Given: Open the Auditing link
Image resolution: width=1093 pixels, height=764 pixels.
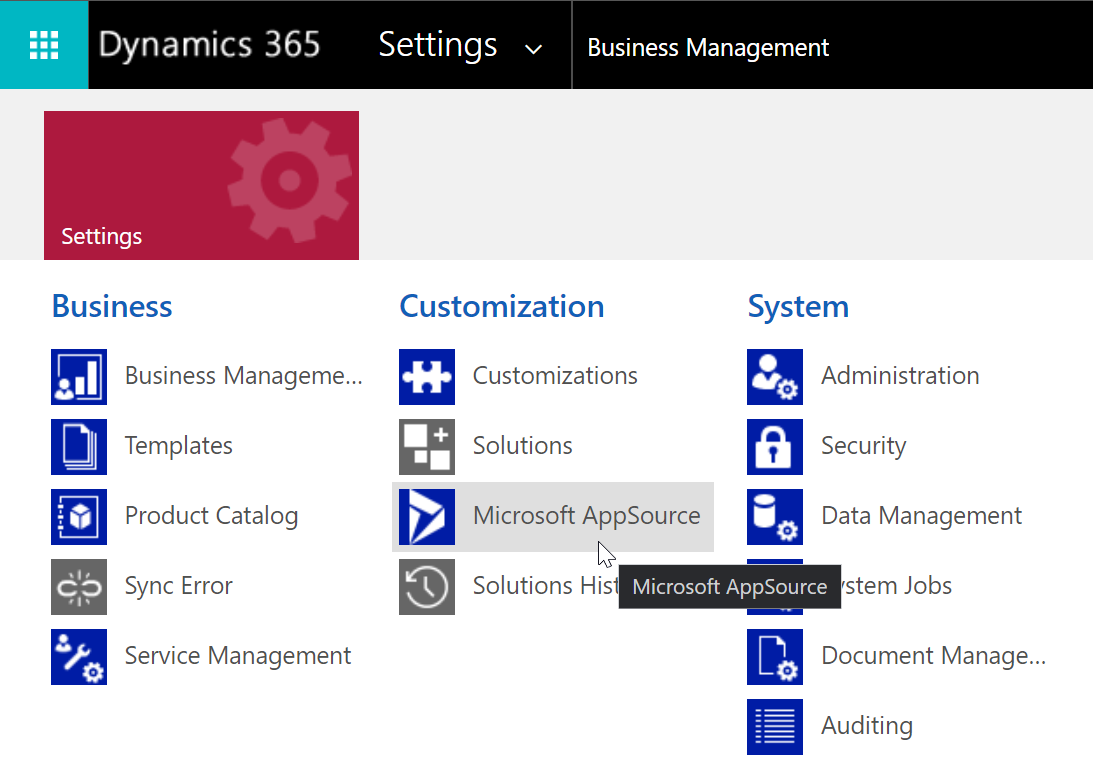Looking at the screenshot, I should [x=866, y=726].
